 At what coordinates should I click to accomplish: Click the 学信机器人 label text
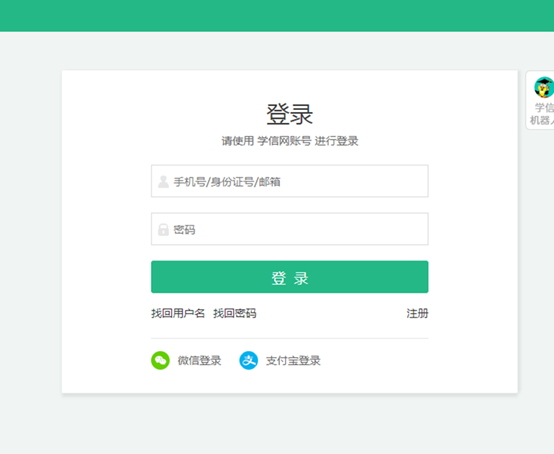click(x=542, y=114)
